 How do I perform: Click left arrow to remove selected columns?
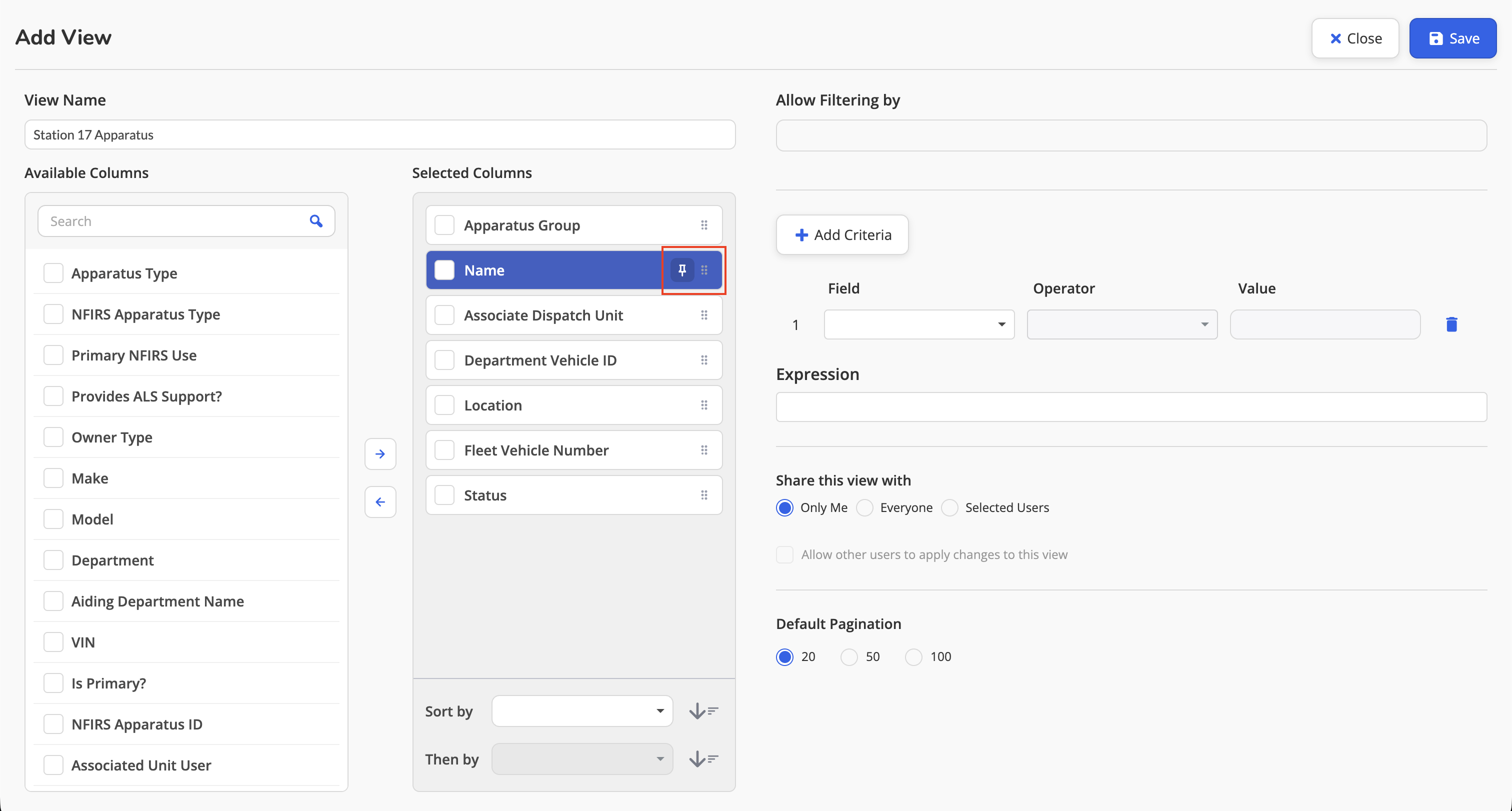point(380,501)
